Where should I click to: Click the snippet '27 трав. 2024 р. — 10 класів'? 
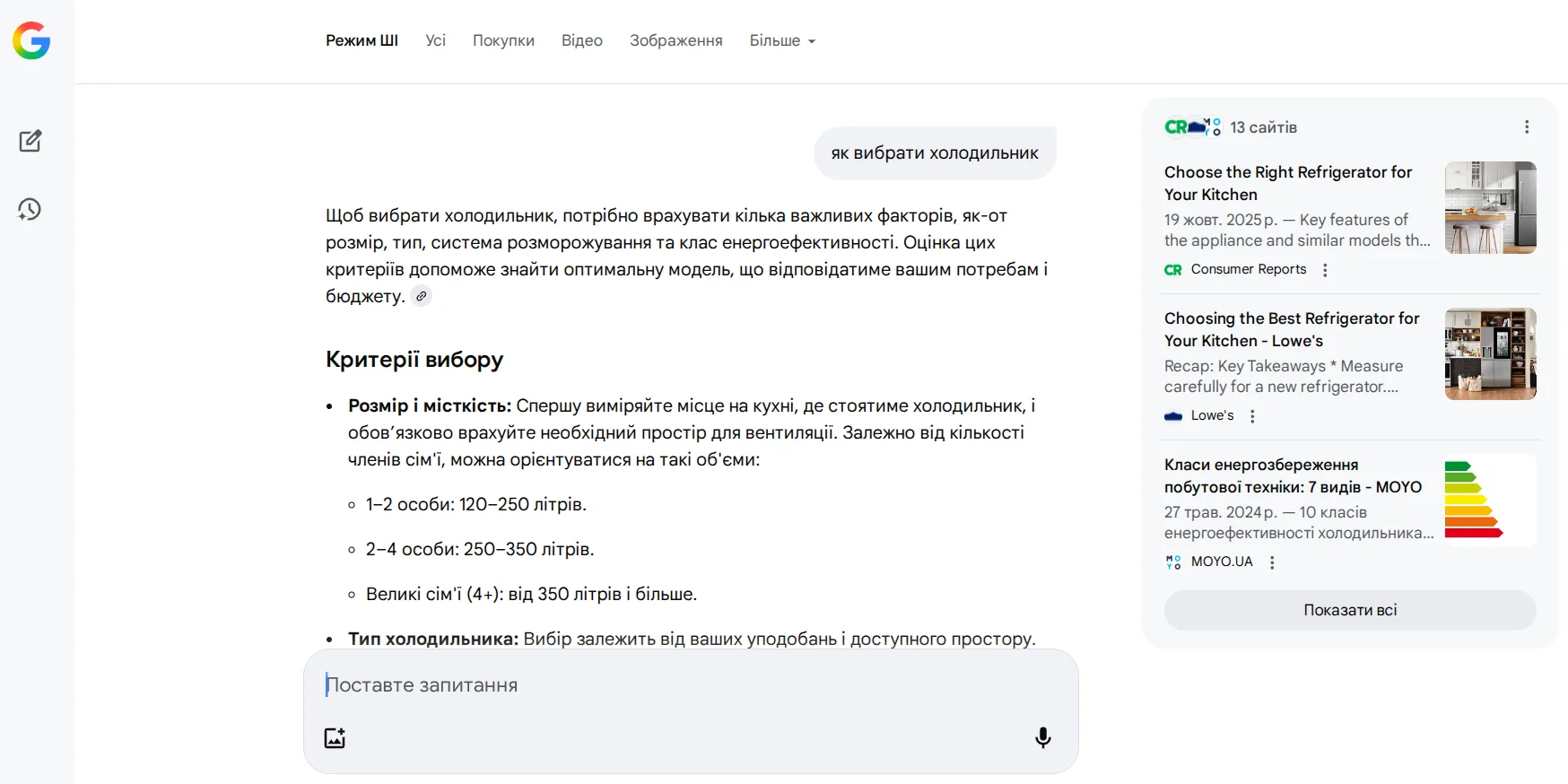[1266, 512]
